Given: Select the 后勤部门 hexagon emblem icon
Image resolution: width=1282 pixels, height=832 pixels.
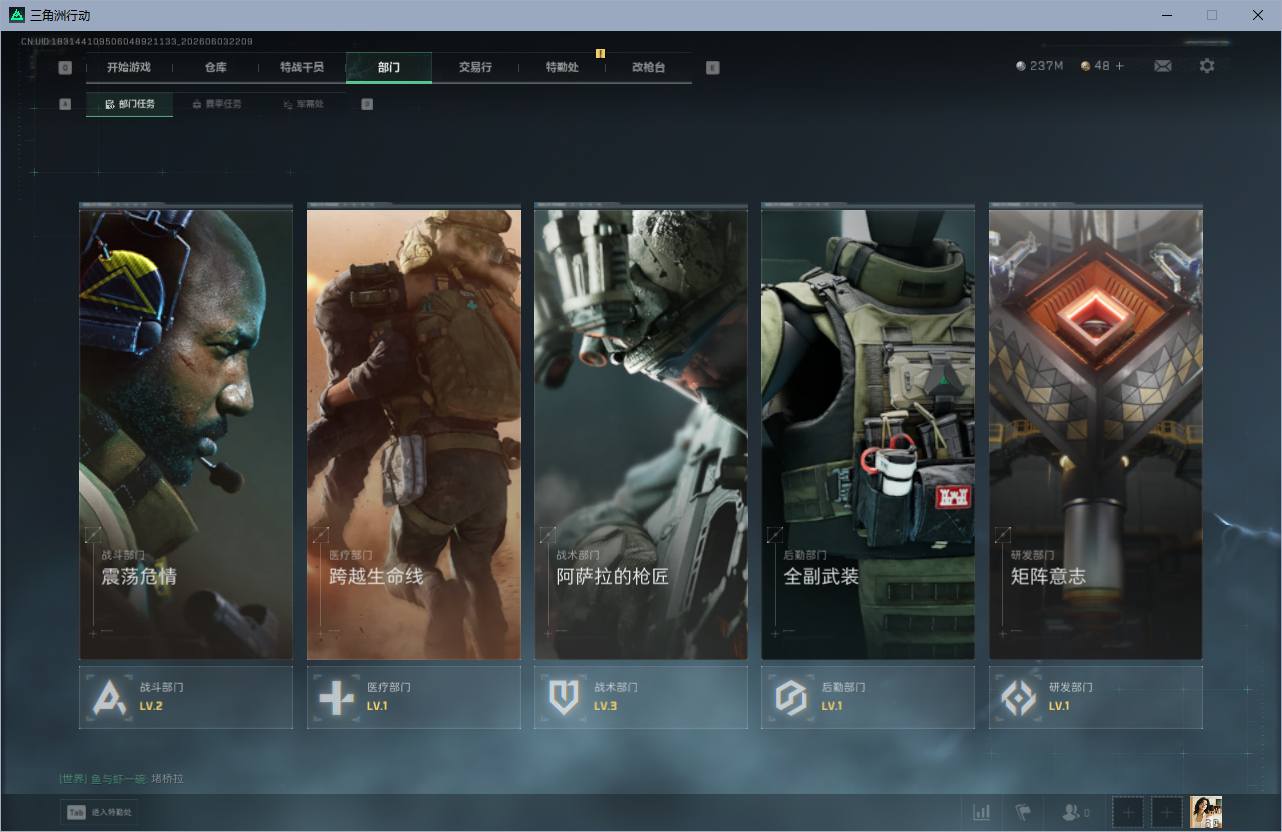Looking at the screenshot, I should click(x=791, y=697).
